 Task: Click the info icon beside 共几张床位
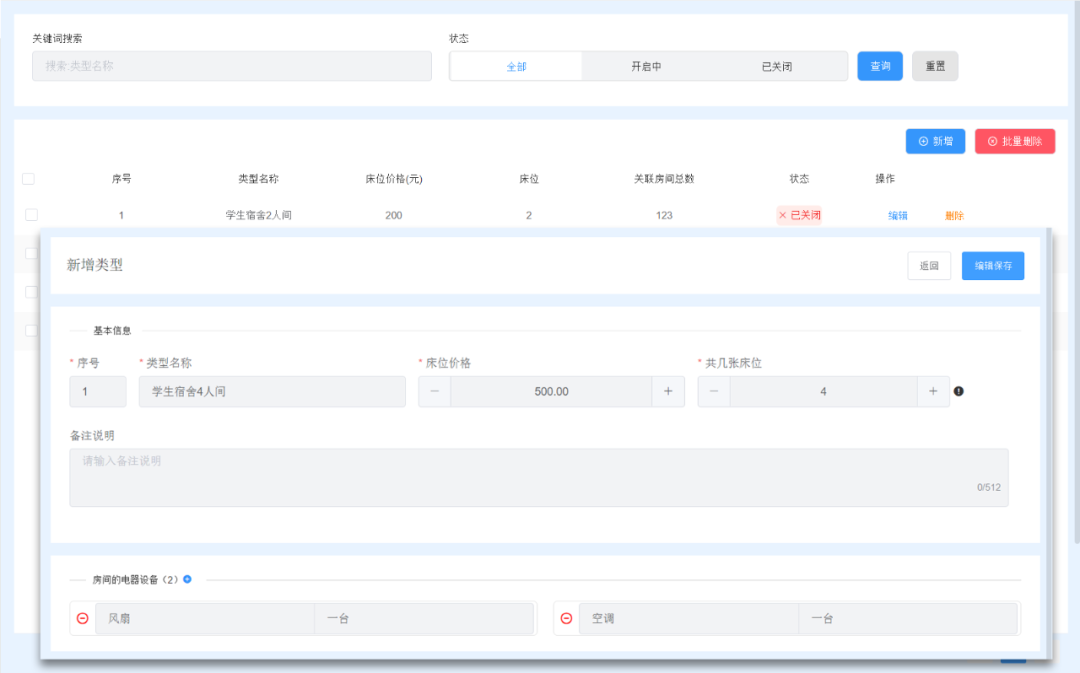click(959, 391)
